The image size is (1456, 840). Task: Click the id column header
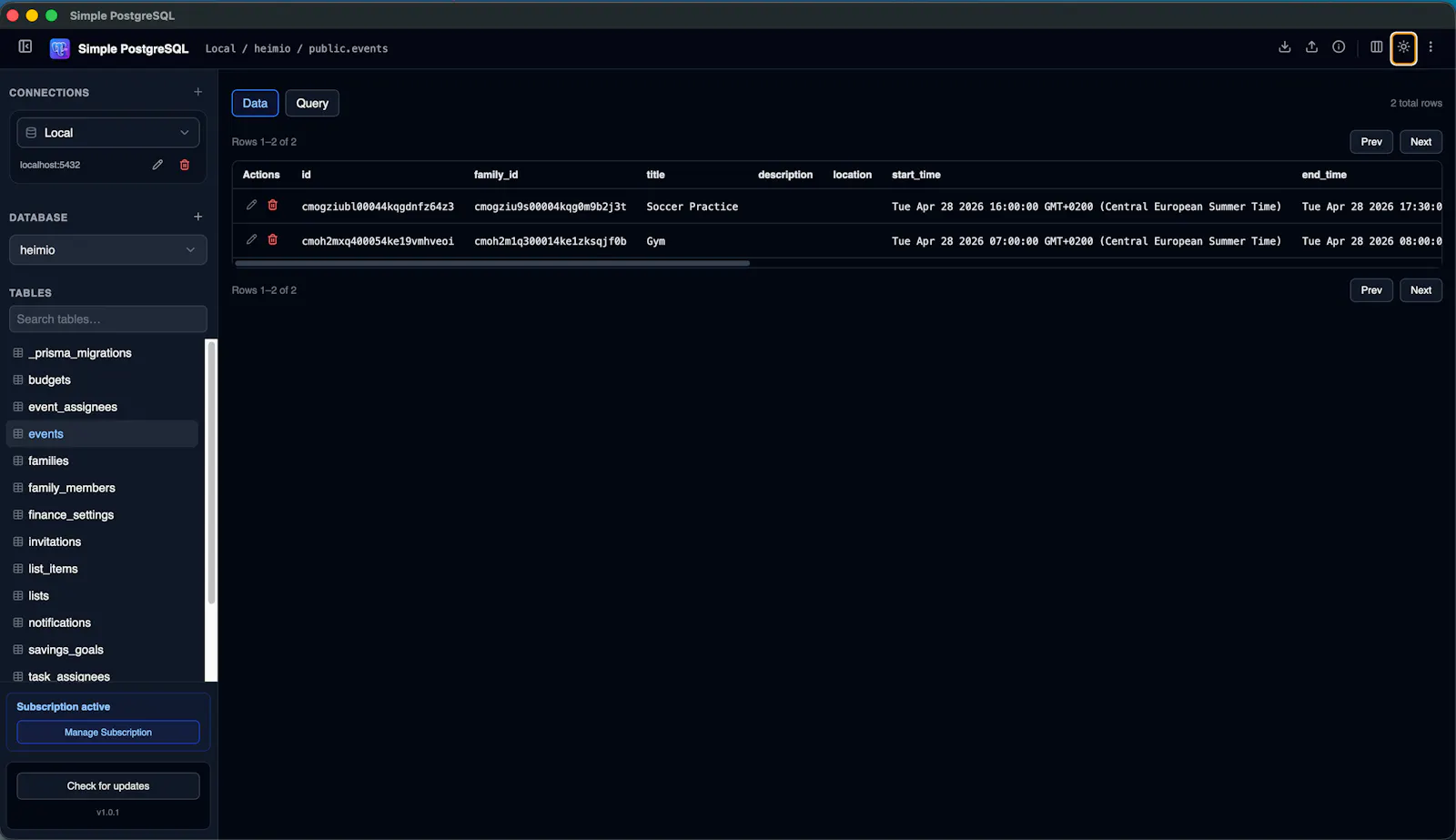click(307, 175)
